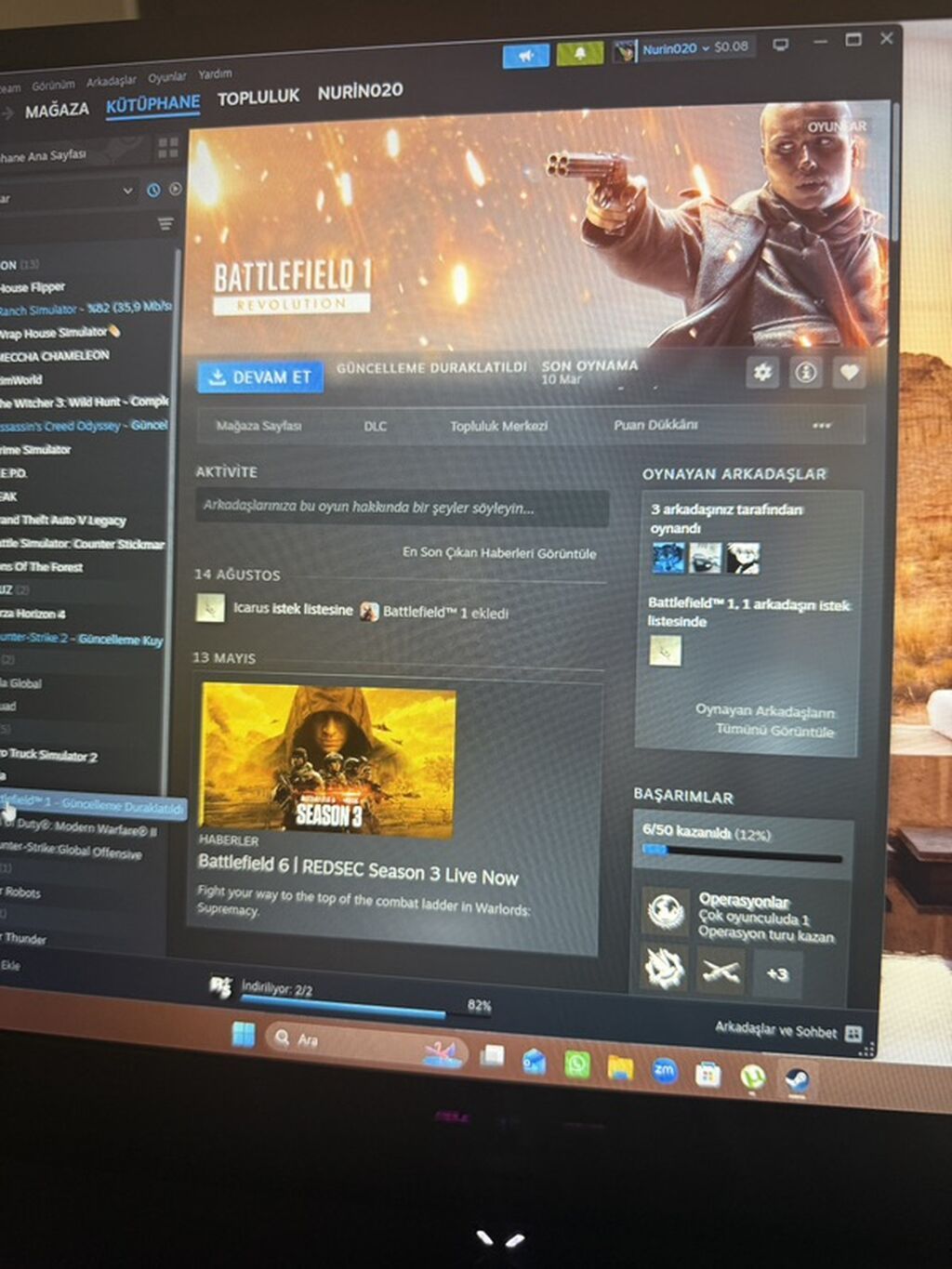Click the crossed rifles achievement icon
Viewport: 952px width, 1269px height.
coord(721,972)
